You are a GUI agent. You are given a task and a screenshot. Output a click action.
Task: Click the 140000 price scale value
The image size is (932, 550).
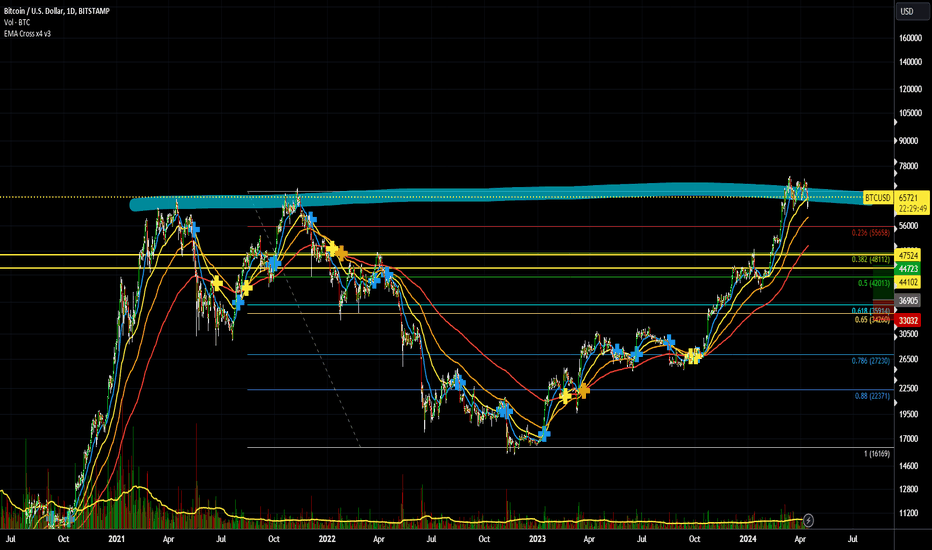pyautogui.click(x=911, y=62)
